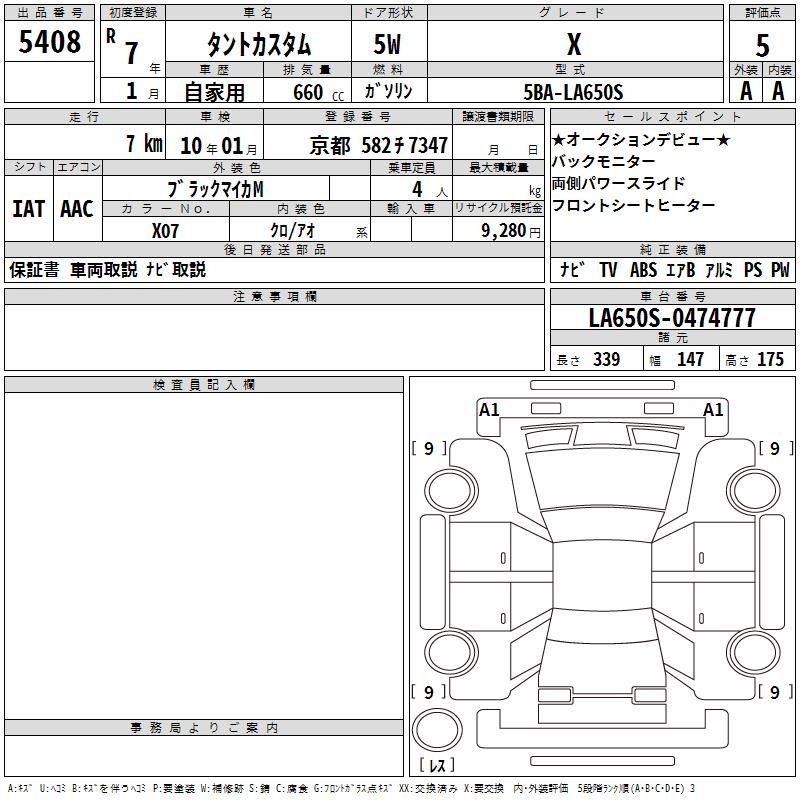The width and height of the screenshot is (800, 800).
Task: Click the rear-right wheel circle in diagram
Action: coord(754,652)
